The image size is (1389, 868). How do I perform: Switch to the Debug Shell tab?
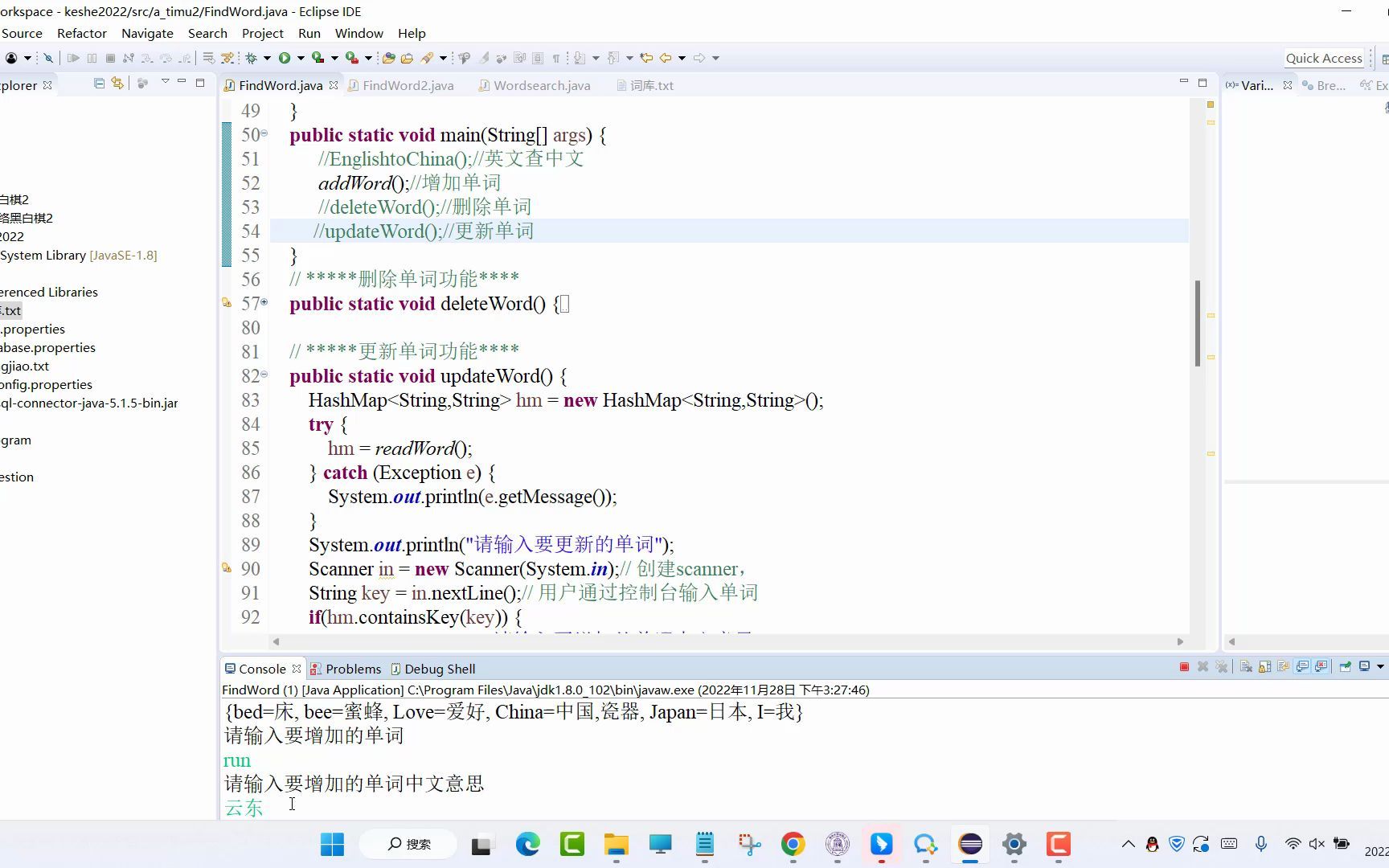[x=432, y=669]
